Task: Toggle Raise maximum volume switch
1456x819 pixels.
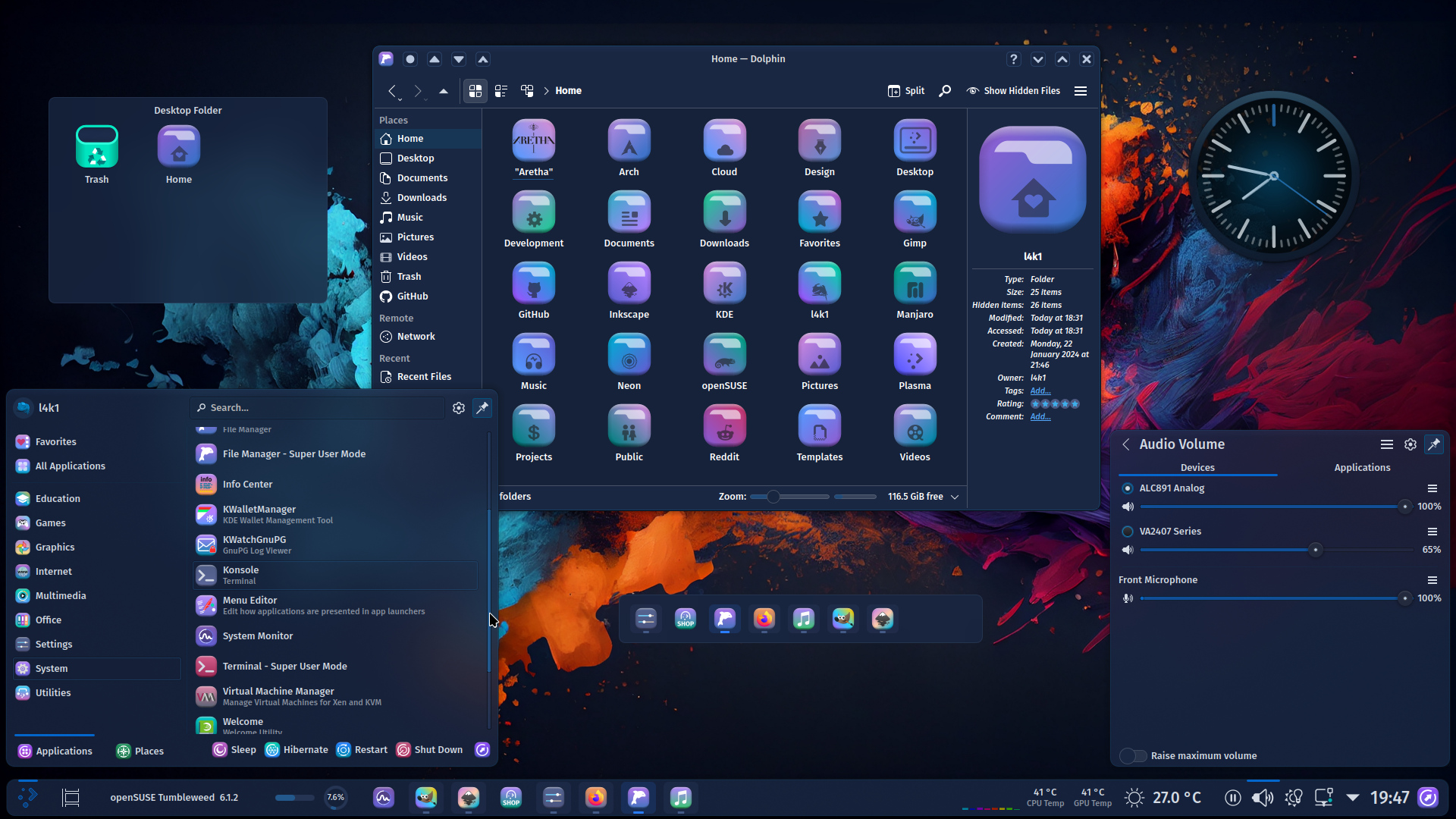Action: [1133, 756]
